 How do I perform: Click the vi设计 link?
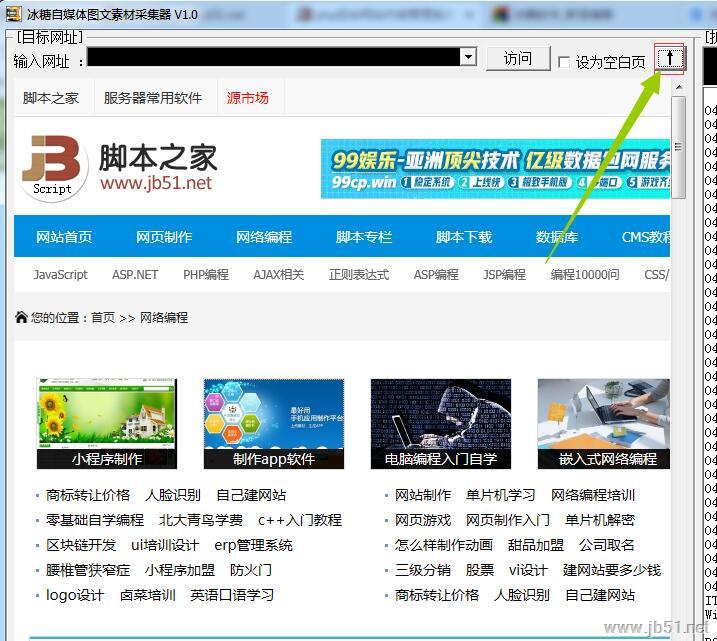coord(528,570)
